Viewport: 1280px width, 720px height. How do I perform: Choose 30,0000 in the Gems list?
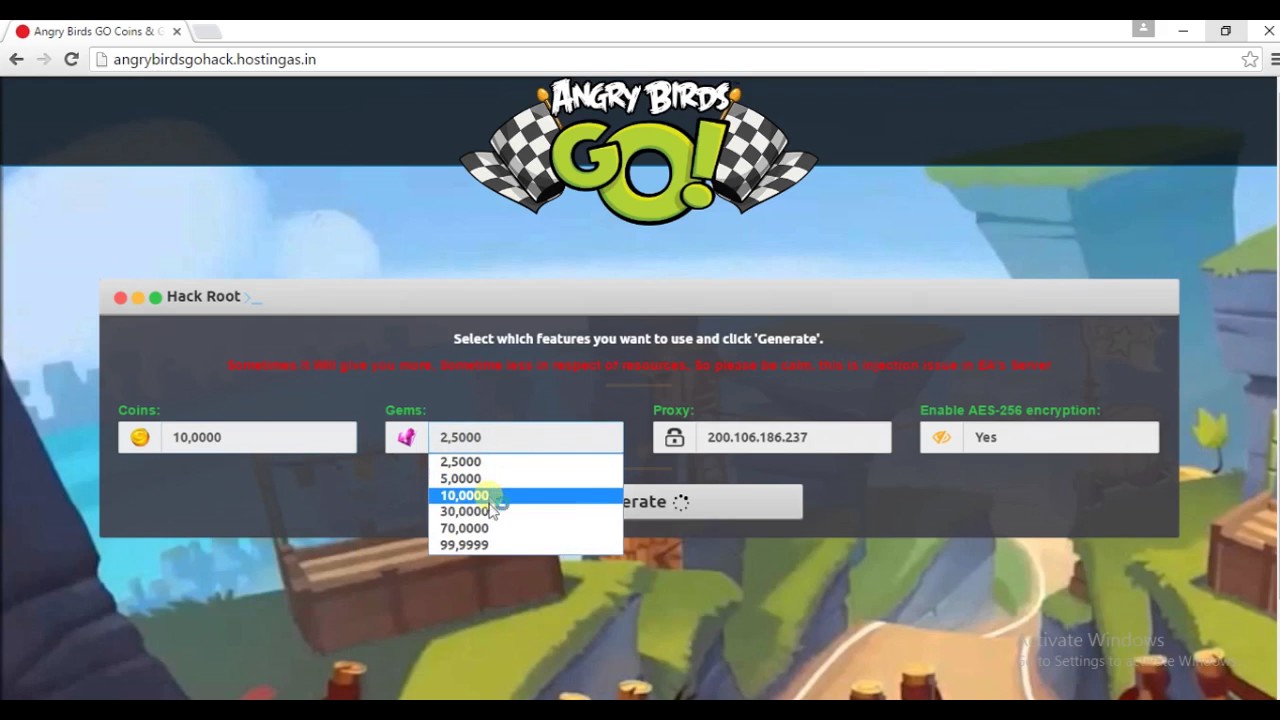click(526, 512)
